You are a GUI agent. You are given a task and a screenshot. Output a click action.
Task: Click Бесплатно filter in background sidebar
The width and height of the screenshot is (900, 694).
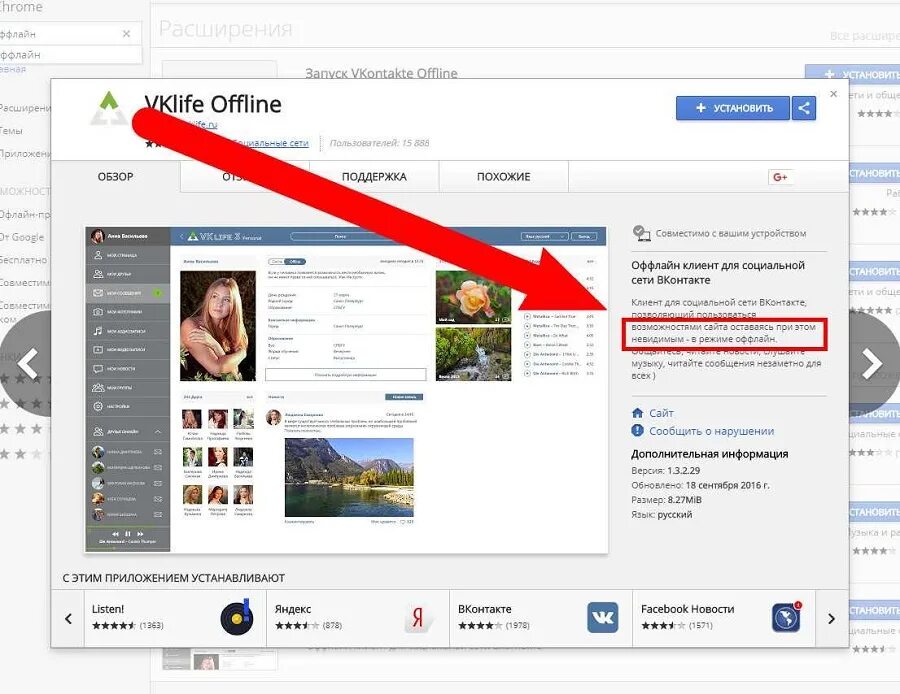point(24,260)
